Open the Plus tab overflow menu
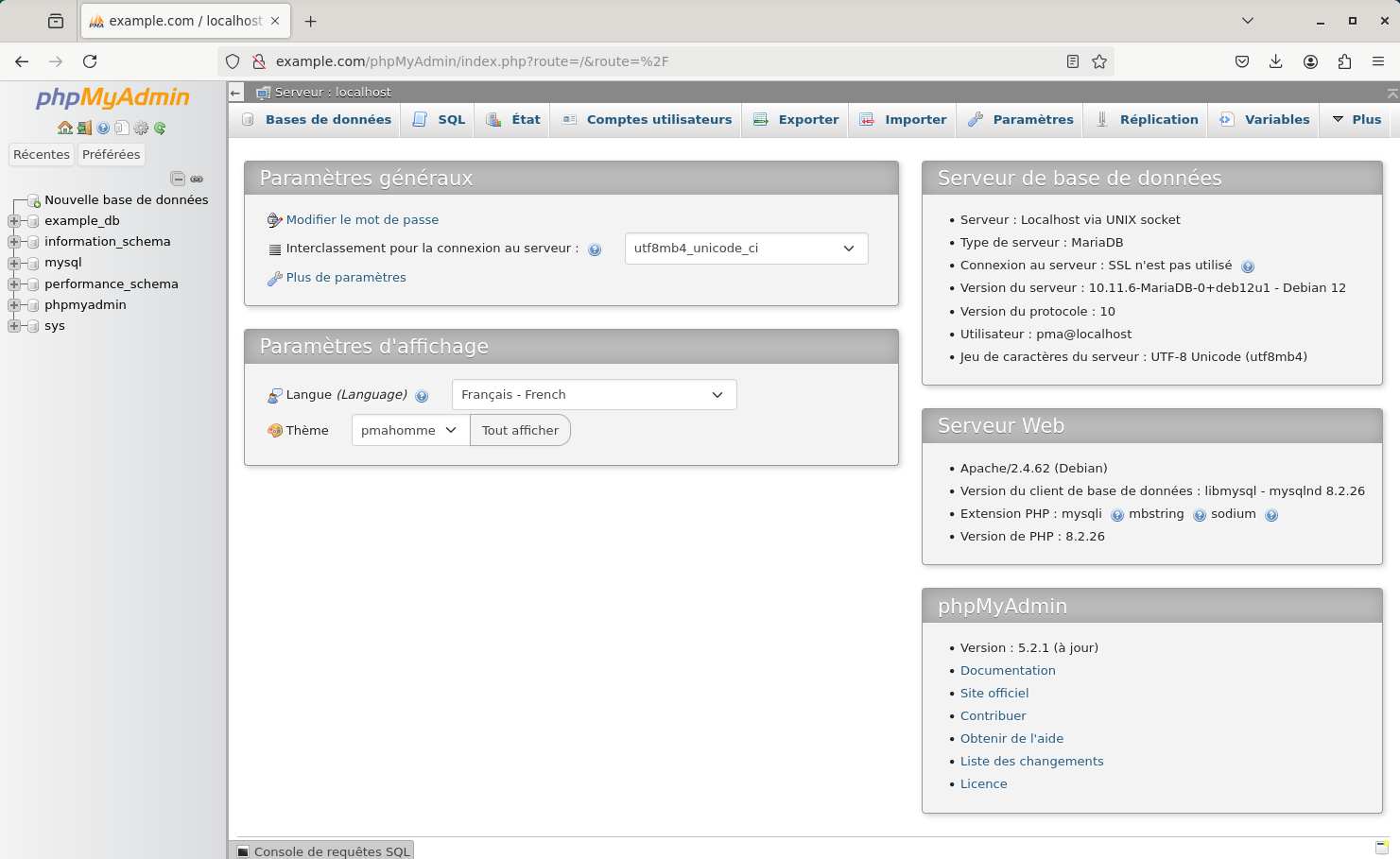Image resolution: width=1400 pixels, height=859 pixels. point(1357,120)
